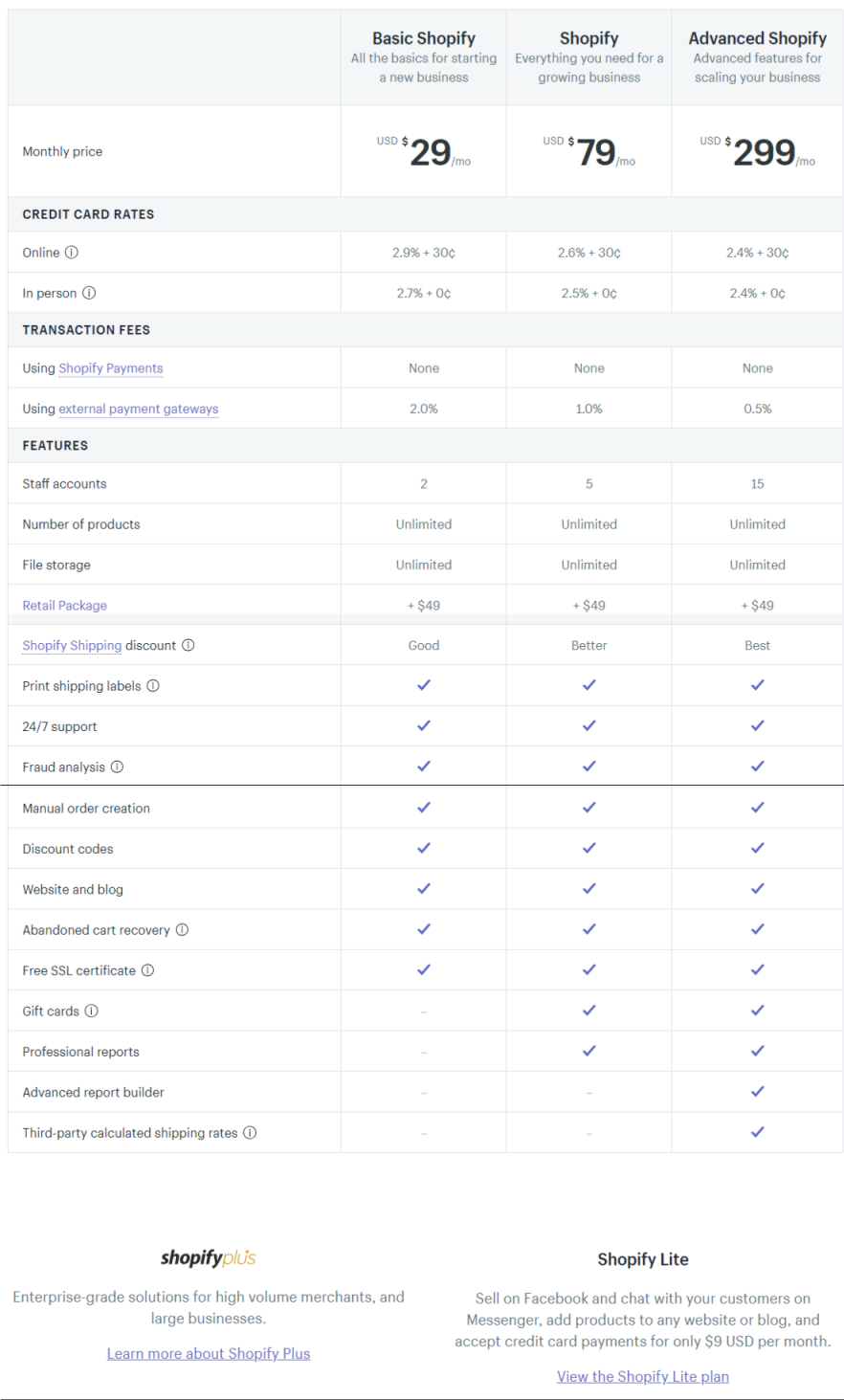Follow the external payment gateways link
The width and height of the screenshot is (844, 1400).
139,409
